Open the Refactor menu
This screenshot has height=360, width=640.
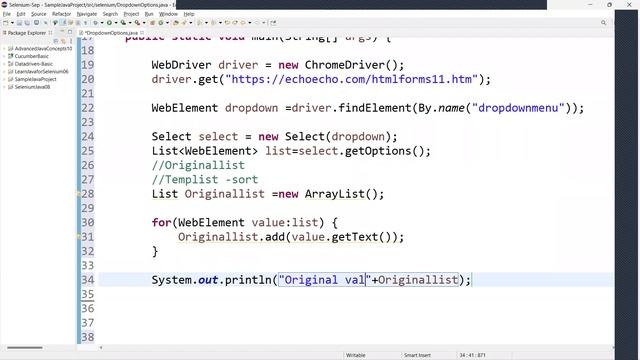[x=62, y=14]
